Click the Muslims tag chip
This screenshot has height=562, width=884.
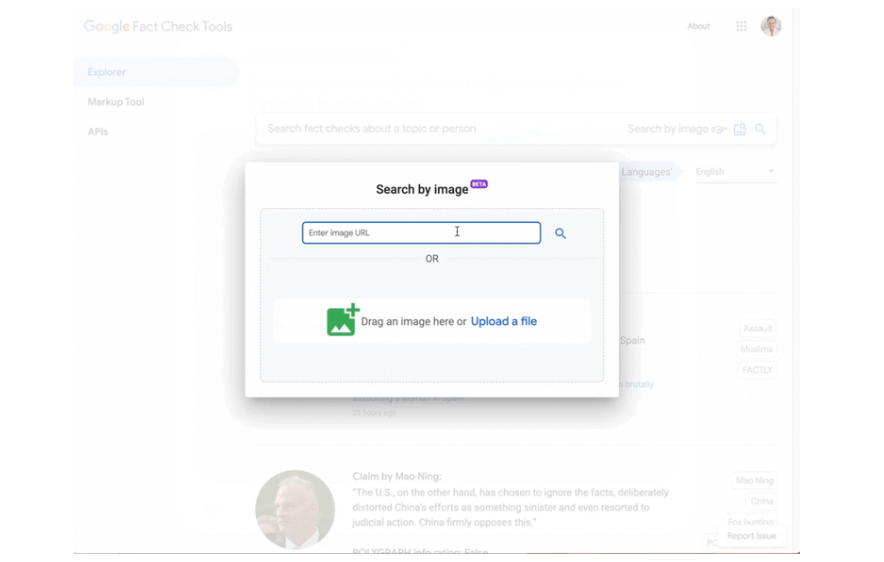[x=756, y=349]
